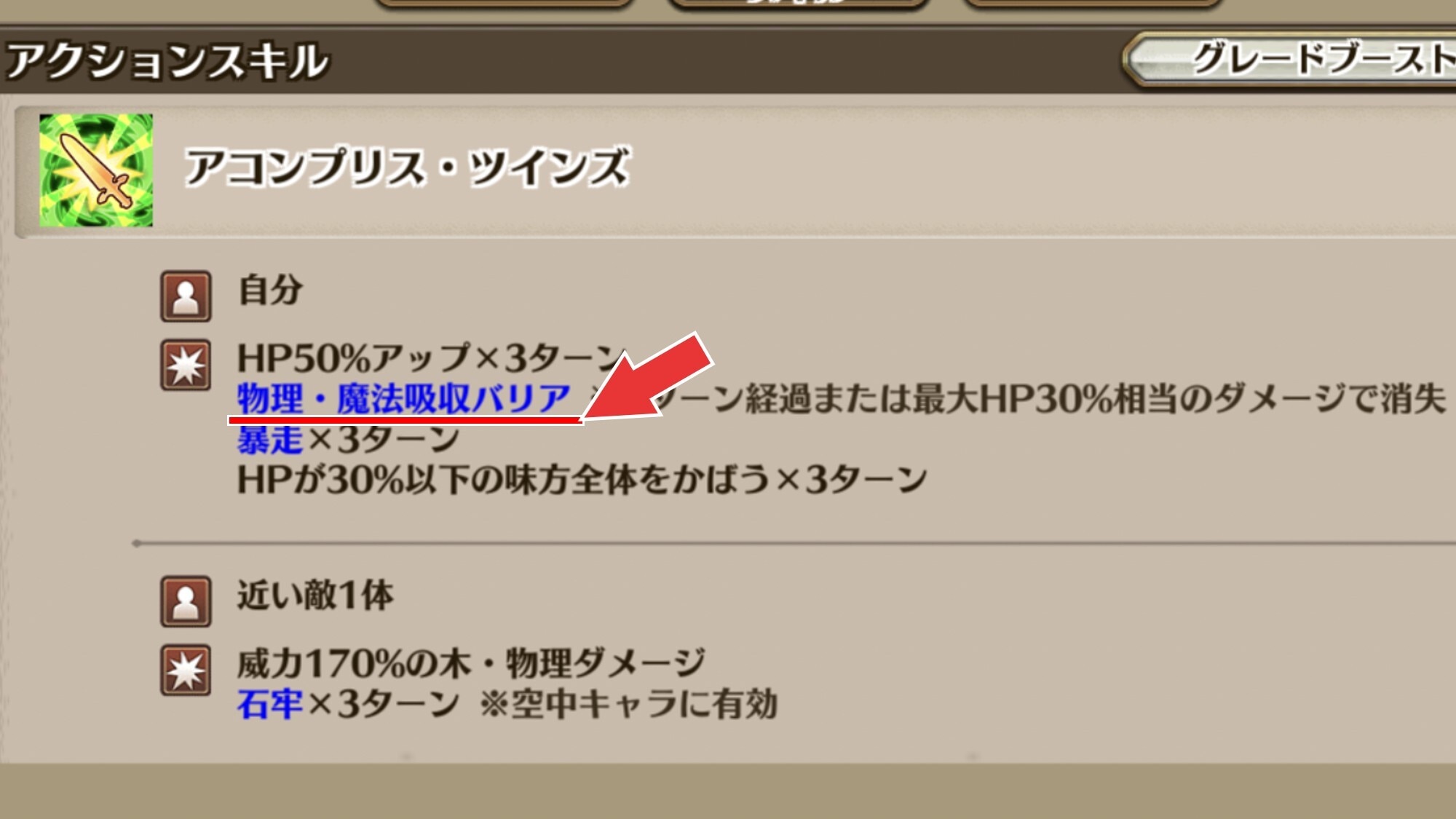Screen dimensions: 1456x819
Task: Click the middle tab button at top
Action: tap(797, 4)
